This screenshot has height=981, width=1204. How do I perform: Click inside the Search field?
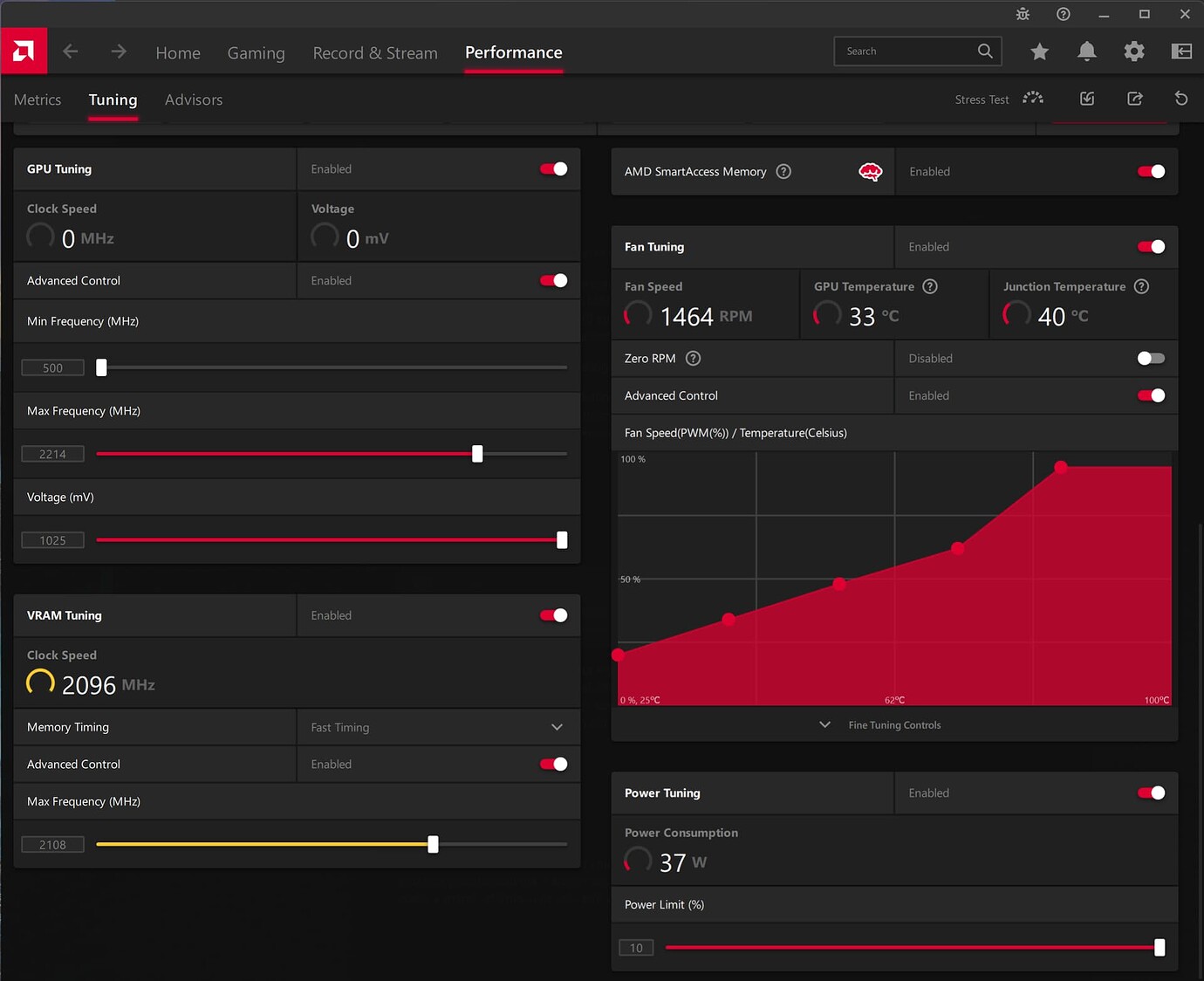pos(907,51)
